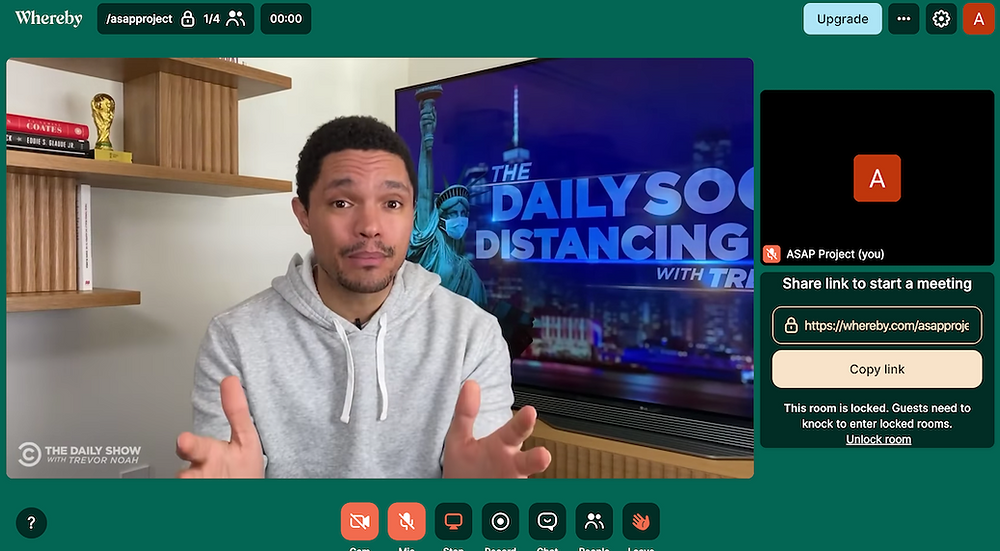Click the Unlock room link
1000x551 pixels.
[x=878, y=439]
